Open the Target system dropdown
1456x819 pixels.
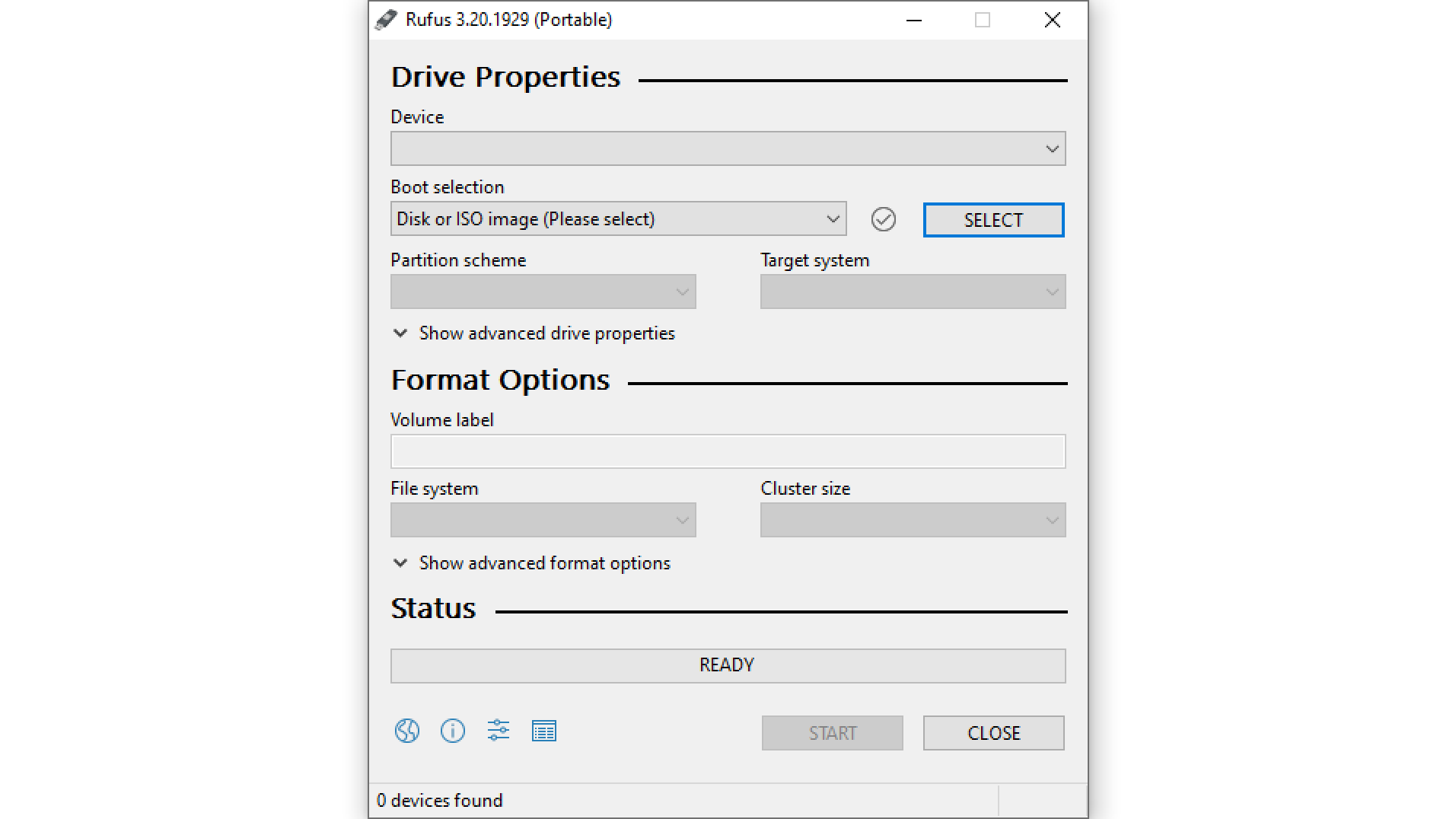coord(913,292)
